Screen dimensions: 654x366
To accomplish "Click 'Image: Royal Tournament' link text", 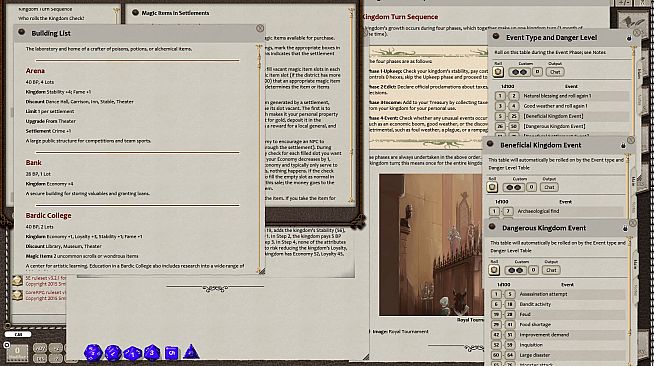I will pos(400,331).
